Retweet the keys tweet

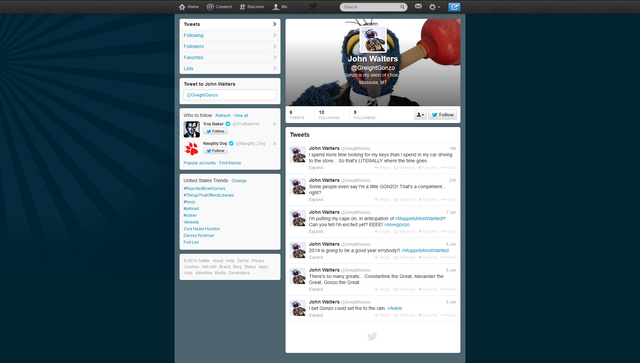[x=404, y=167]
